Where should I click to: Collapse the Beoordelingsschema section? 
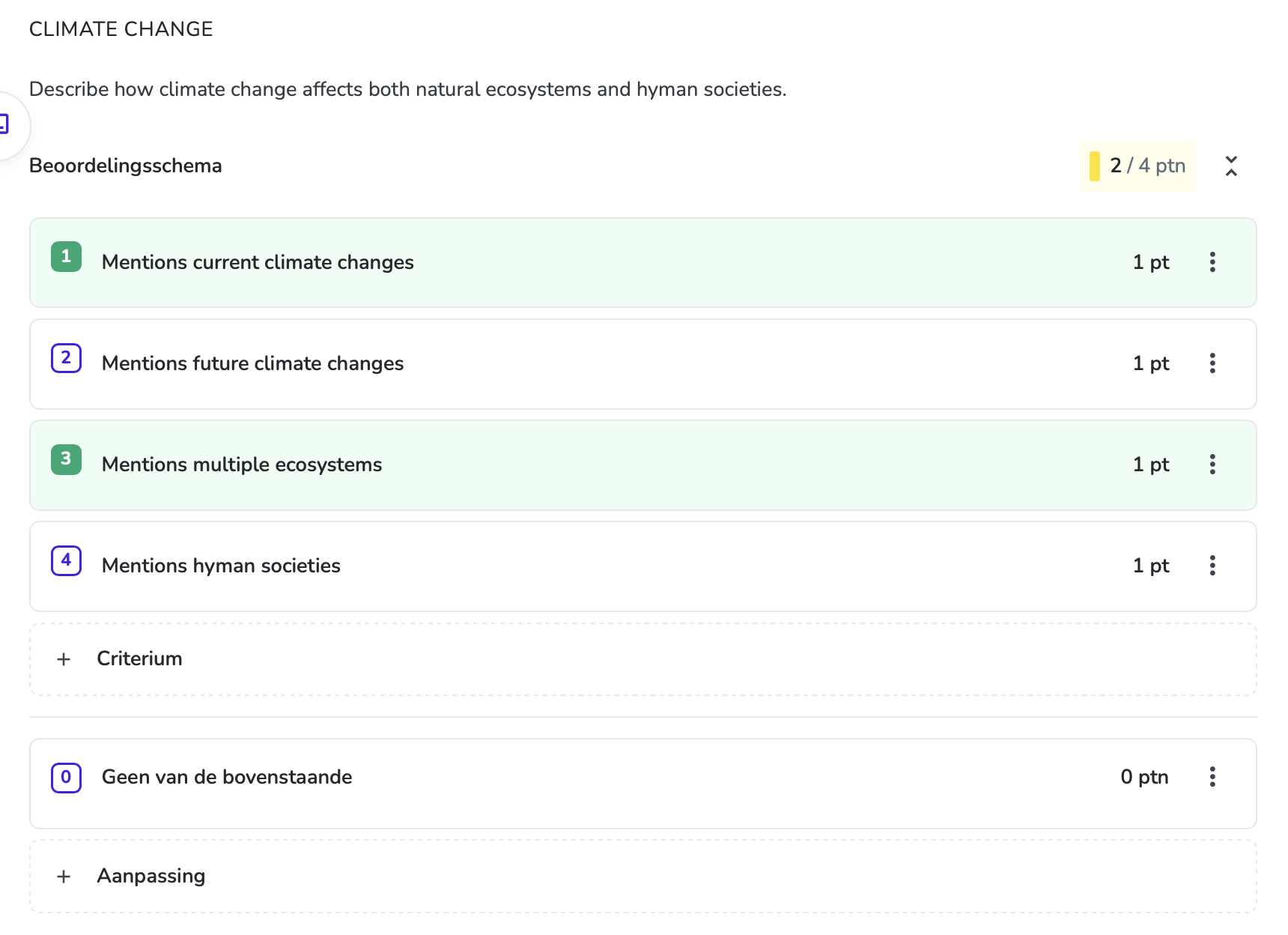point(1231,166)
